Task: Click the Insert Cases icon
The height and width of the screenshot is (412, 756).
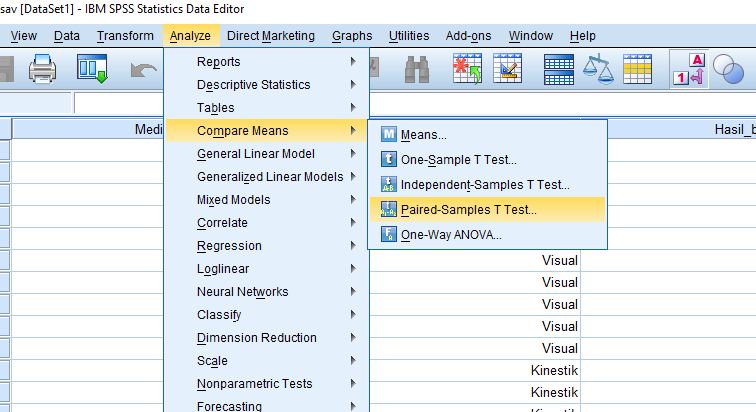Action: 467,69
